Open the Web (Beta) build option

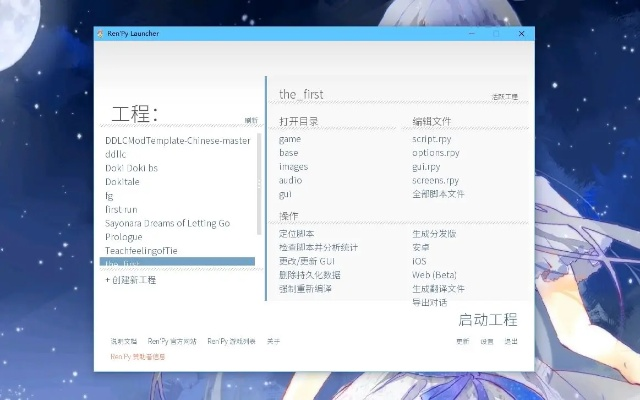click(x=434, y=275)
